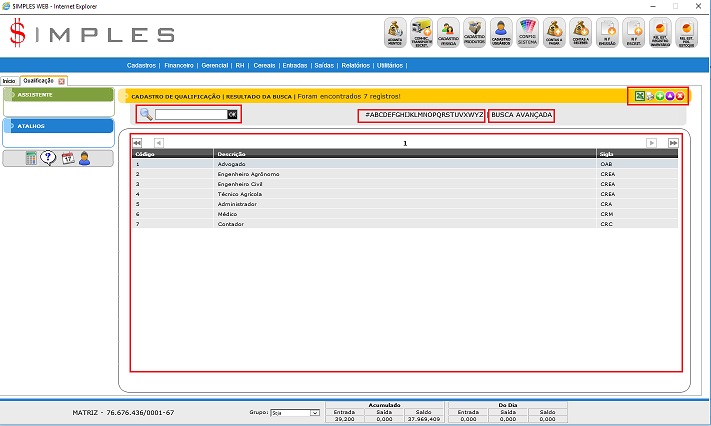This screenshot has width=711, height=426.
Task: Switch to the Início tab
Action: coord(9,80)
